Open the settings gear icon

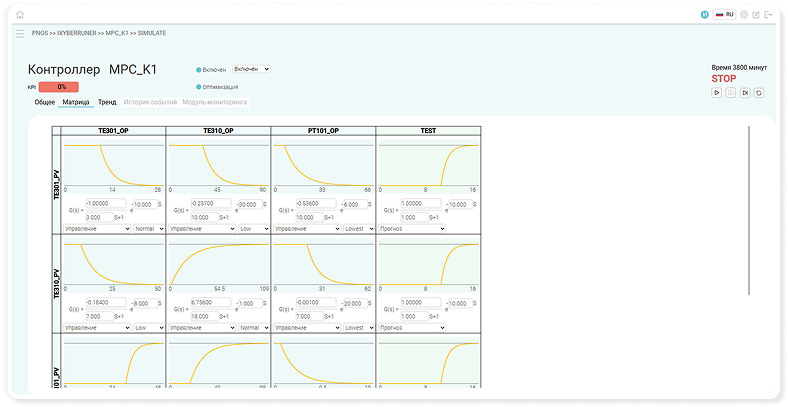pos(743,15)
